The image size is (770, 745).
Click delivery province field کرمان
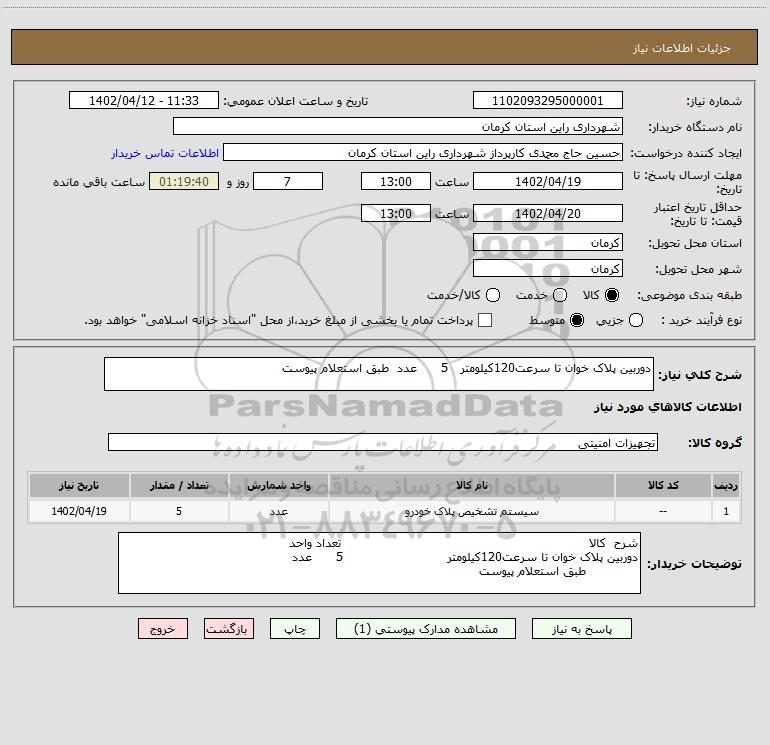coord(548,243)
